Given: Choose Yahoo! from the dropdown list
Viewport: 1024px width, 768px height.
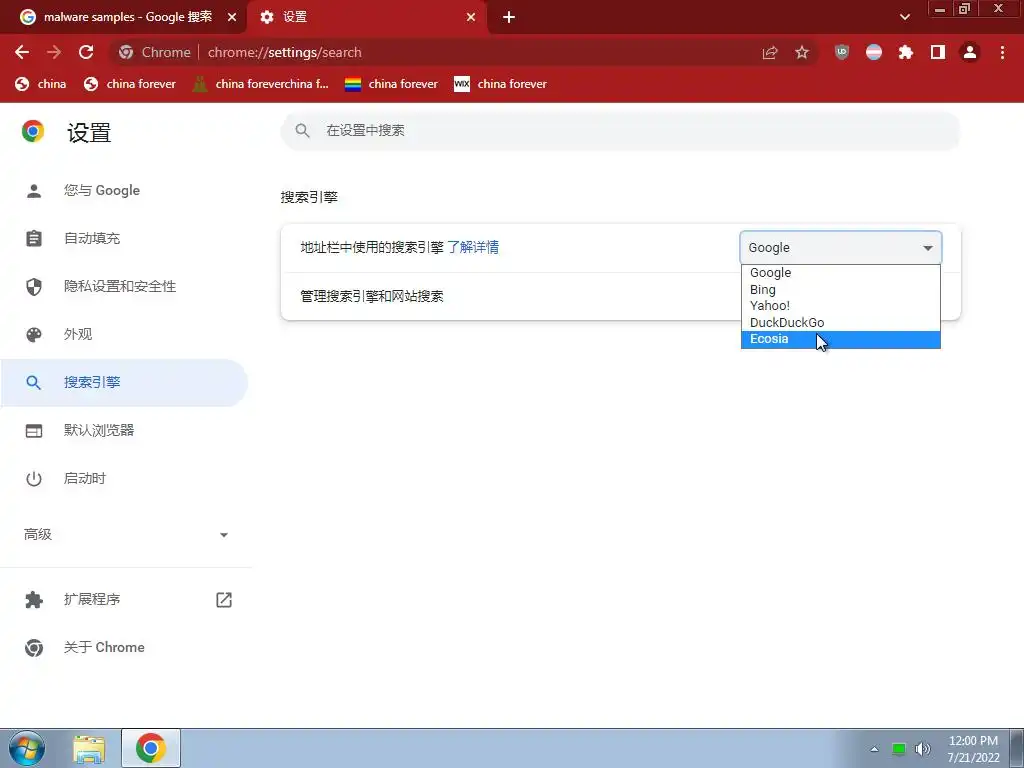Looking at the screenshot, I should [840, 306].
